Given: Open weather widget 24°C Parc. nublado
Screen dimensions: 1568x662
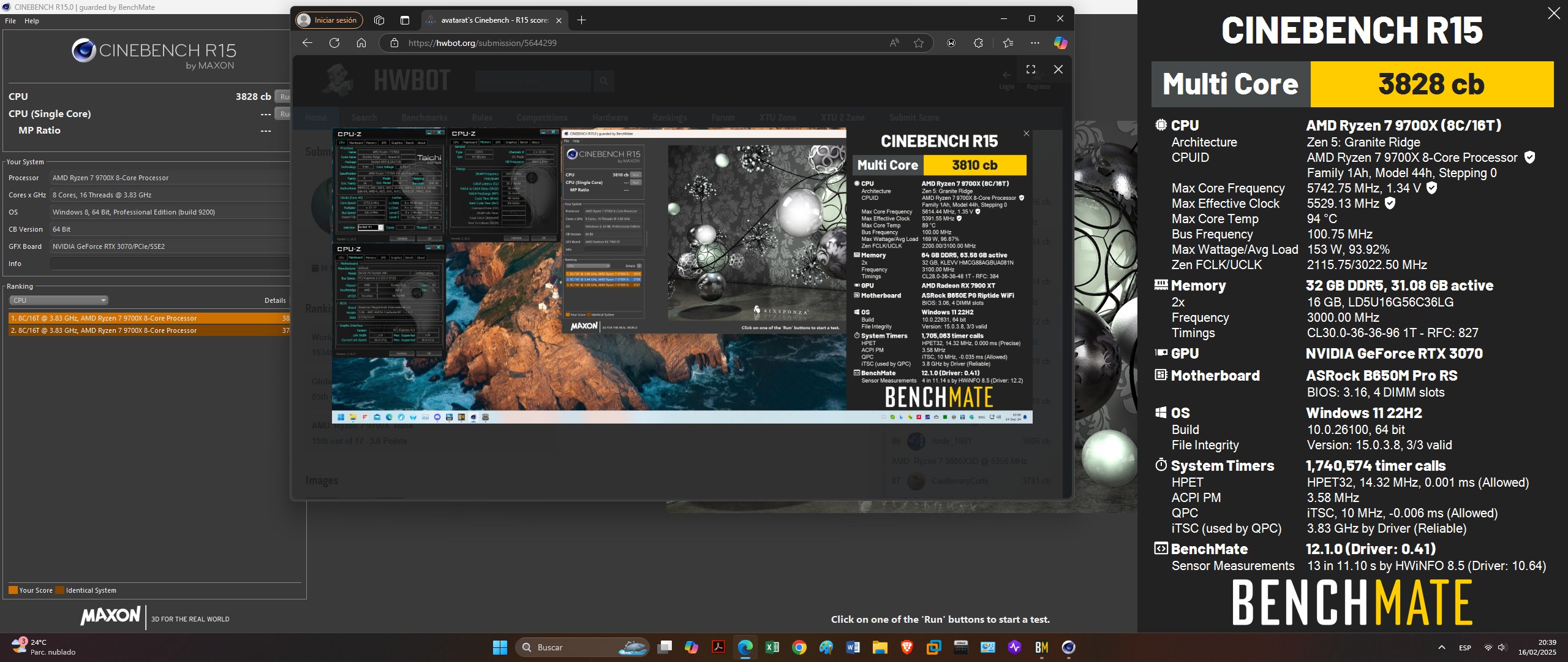Looking at the screenshot, I should (44, 647).
